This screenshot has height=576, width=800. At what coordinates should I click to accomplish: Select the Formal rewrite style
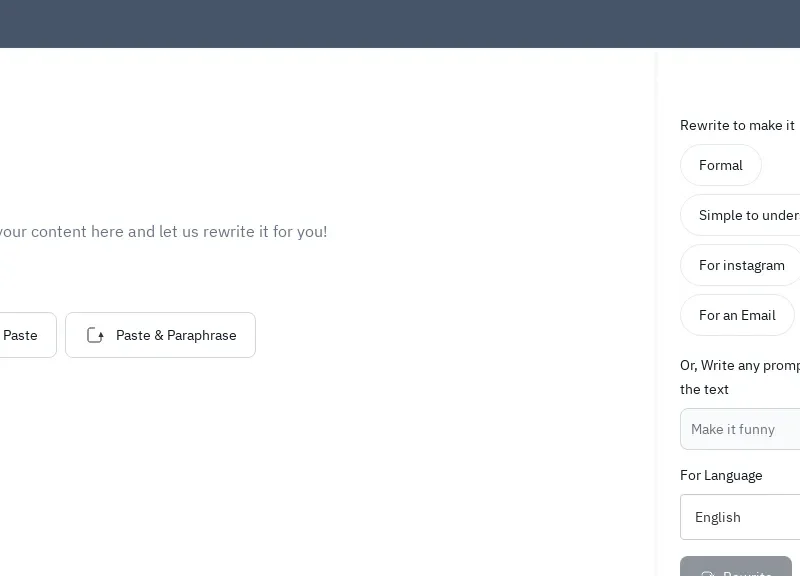pos(721,166)
